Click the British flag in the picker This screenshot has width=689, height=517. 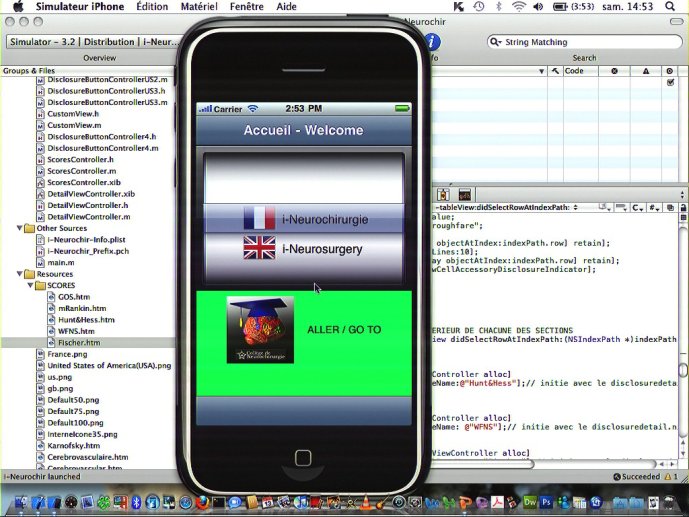click(259, 248)
